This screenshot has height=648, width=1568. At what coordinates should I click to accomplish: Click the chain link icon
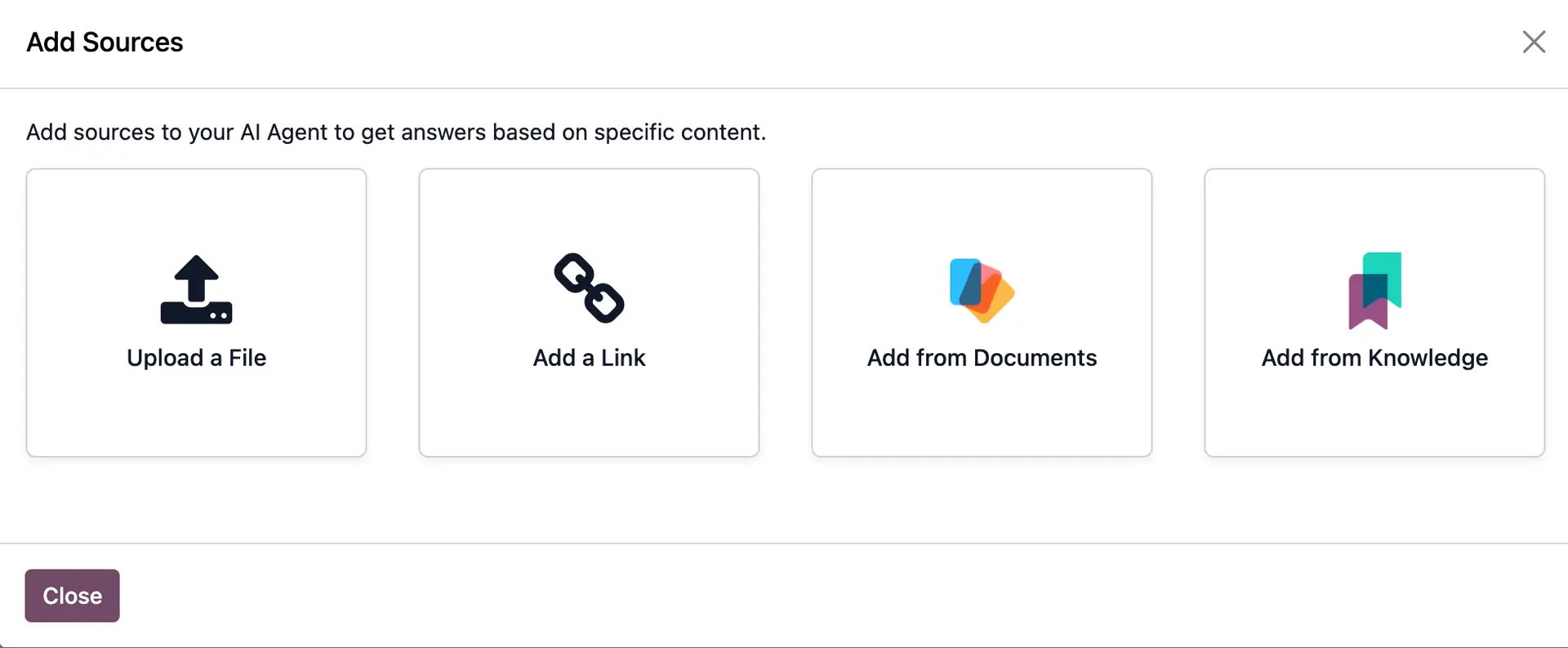coord(589,288)
